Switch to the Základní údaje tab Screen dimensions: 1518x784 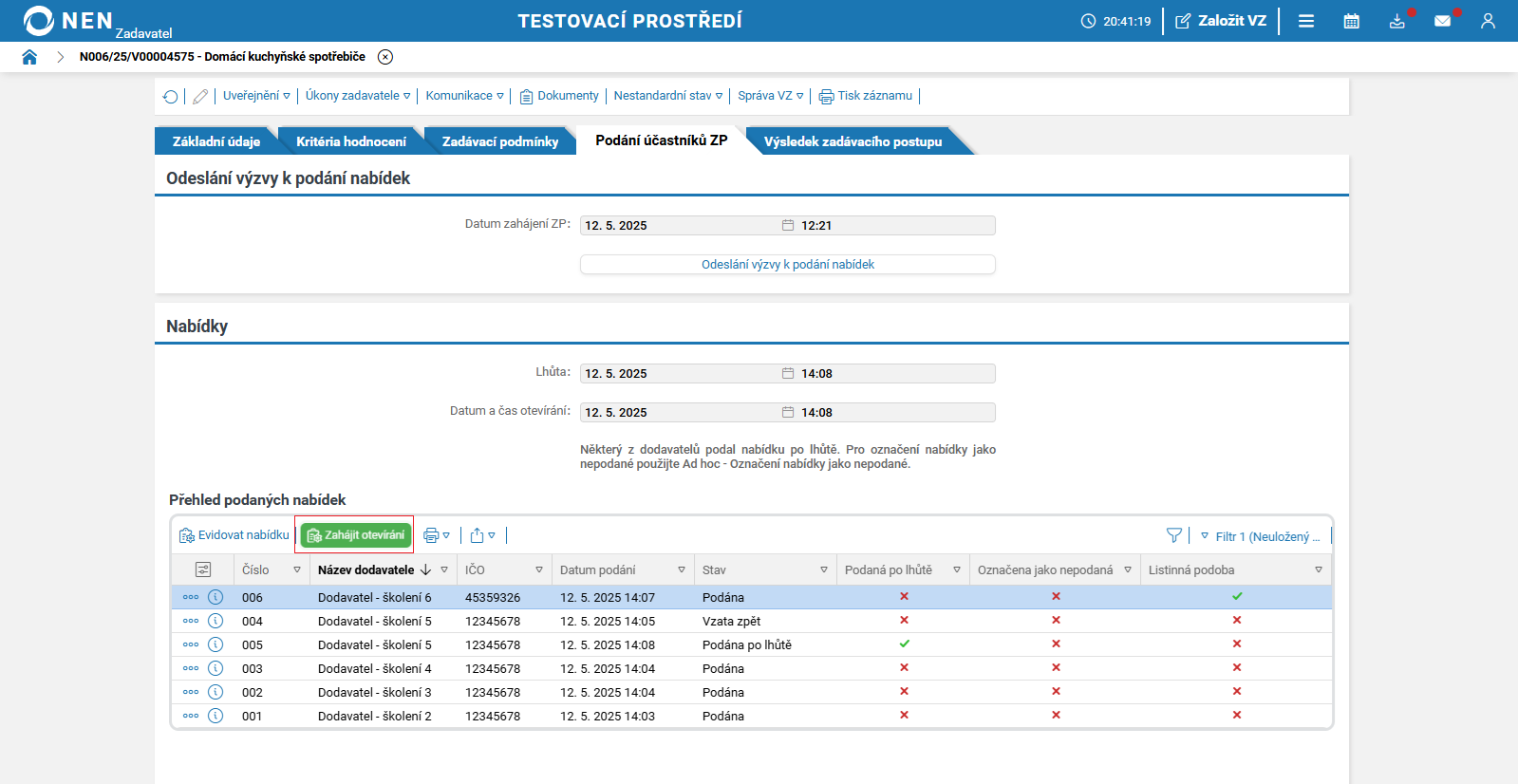(x=216, y=141)
